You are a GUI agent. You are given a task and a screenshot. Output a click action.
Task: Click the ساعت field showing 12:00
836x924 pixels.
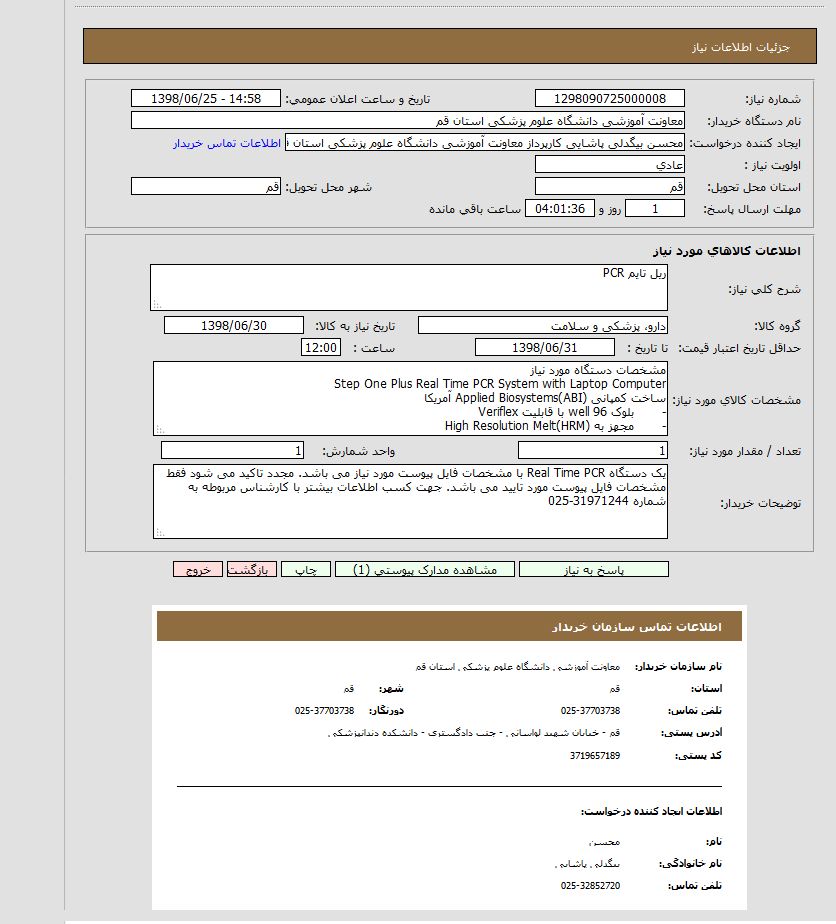coord(321,347)
